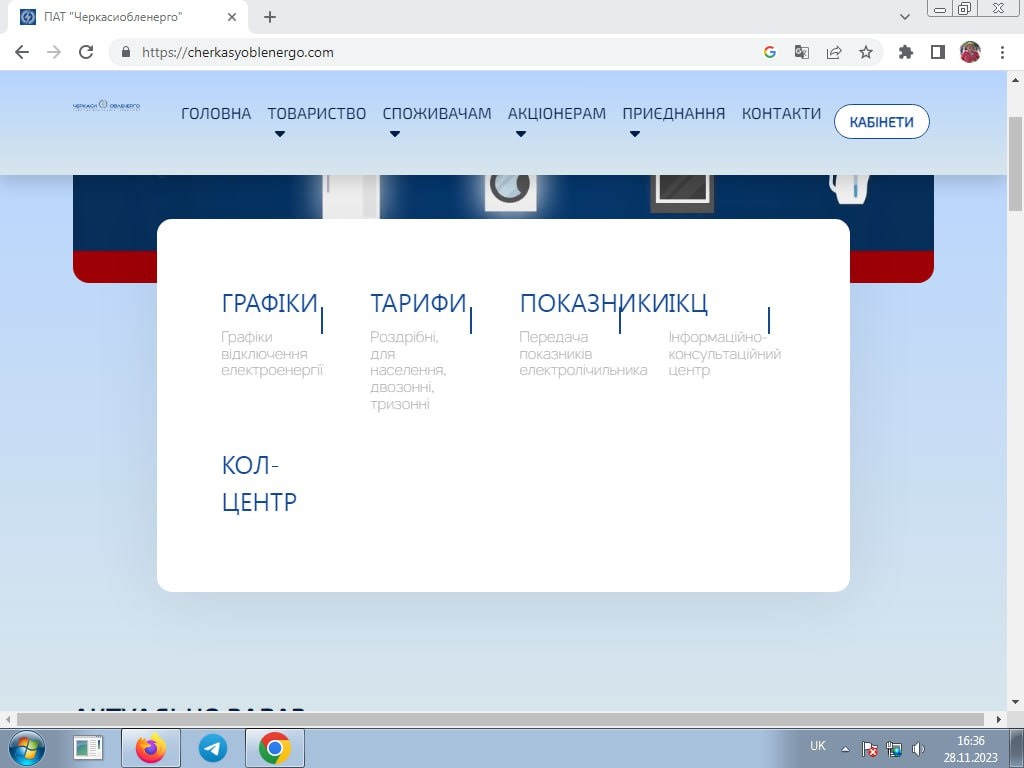Click the address bar URL field
Image resolution: width=1024 pixels, height=768 pixels.
[x=440, y=53]
